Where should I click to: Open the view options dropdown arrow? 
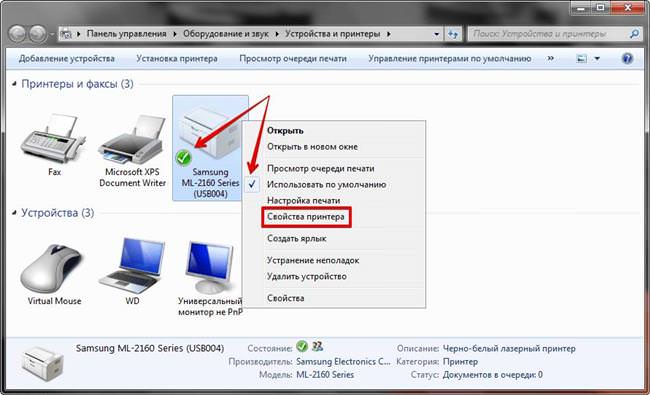[x=597, y=59]
